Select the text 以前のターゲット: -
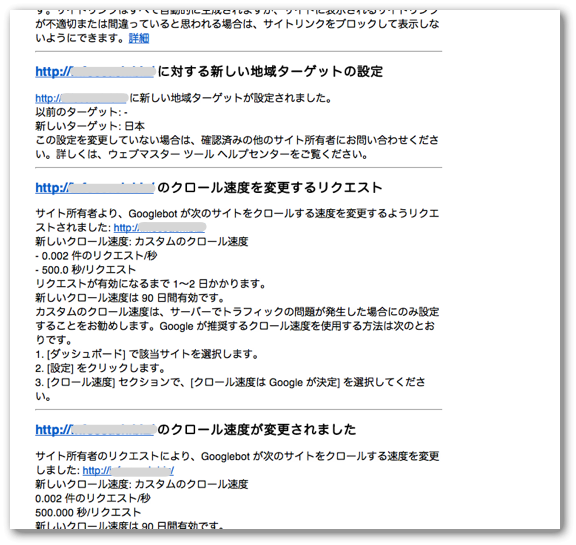 (81, 112)
